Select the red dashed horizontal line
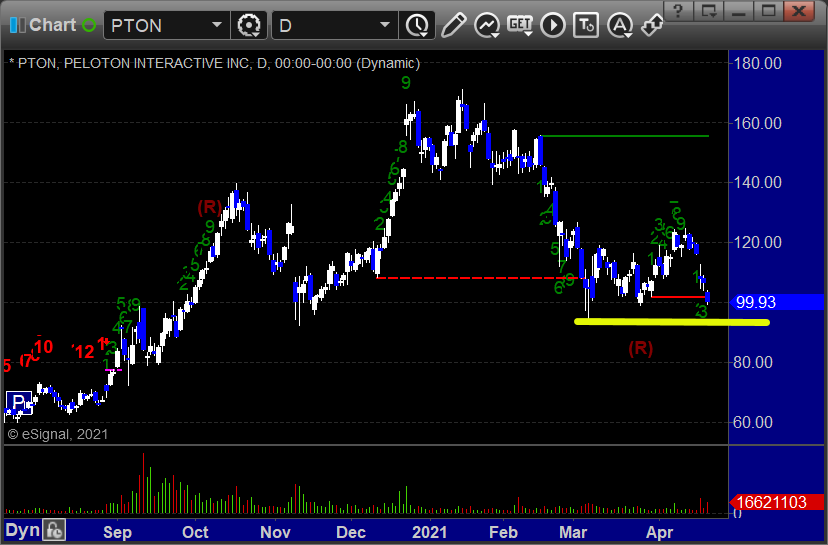828x545 pixels. tap(480, 277)
